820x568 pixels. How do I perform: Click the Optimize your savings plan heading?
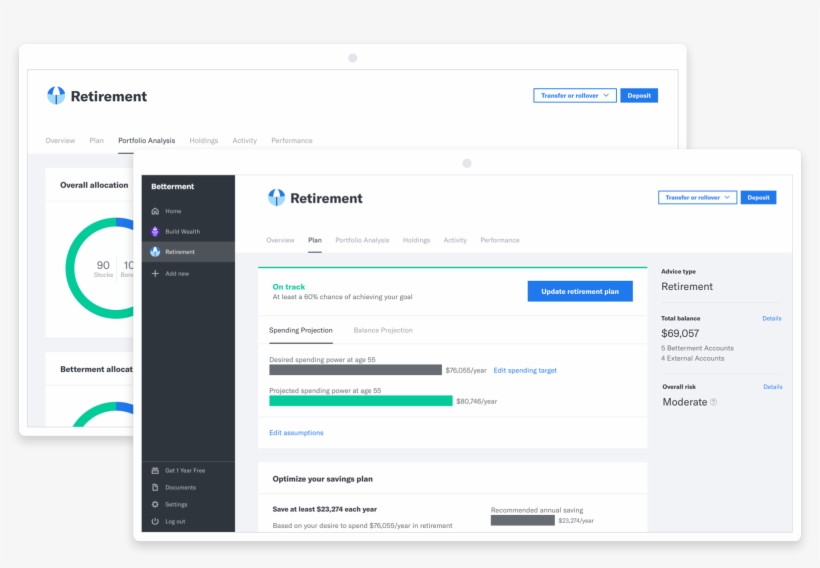pyautogui.click(x=323, y=479)
